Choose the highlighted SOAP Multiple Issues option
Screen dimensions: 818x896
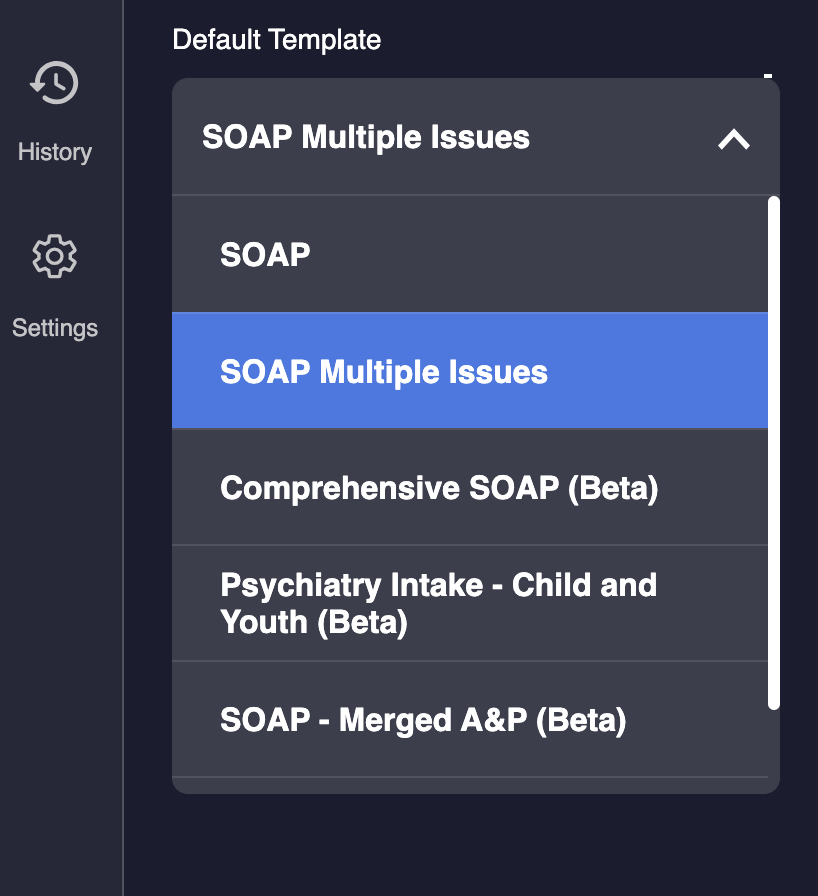(x=384, y=373)
